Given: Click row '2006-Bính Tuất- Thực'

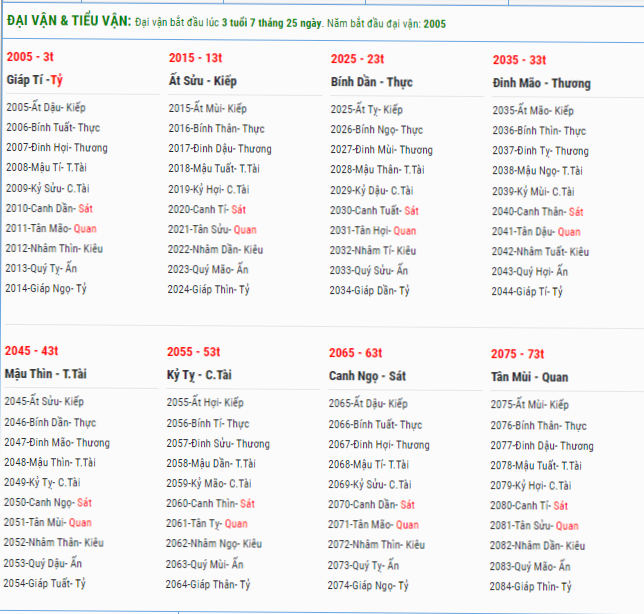Looking at the screenshot, I should click(53, 128).
